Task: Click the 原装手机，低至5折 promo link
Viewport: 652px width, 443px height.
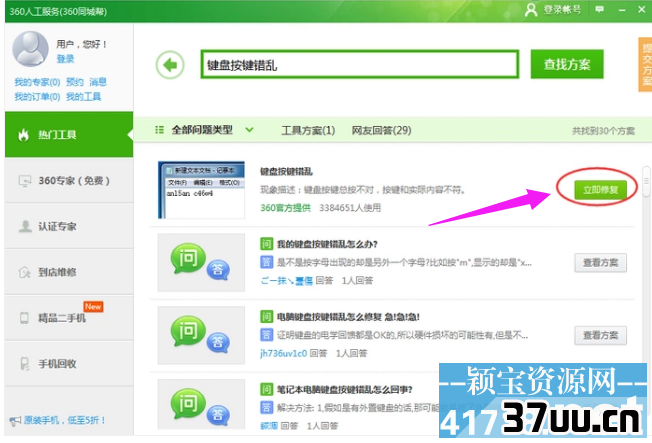Action: [x=65, y=421]
